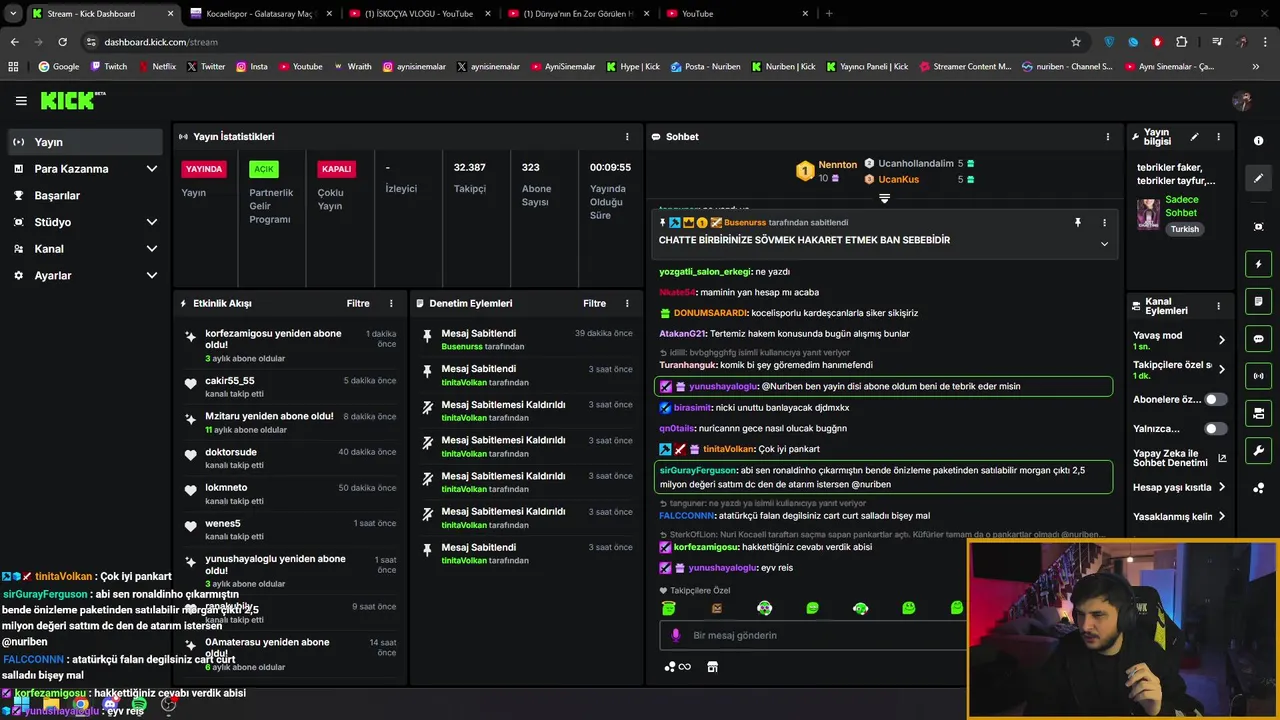This screenshot has width=1280, height=720.
Task: Toggle the broadcast signal icon in the right toolbar
Action: tap(1258, 376)
